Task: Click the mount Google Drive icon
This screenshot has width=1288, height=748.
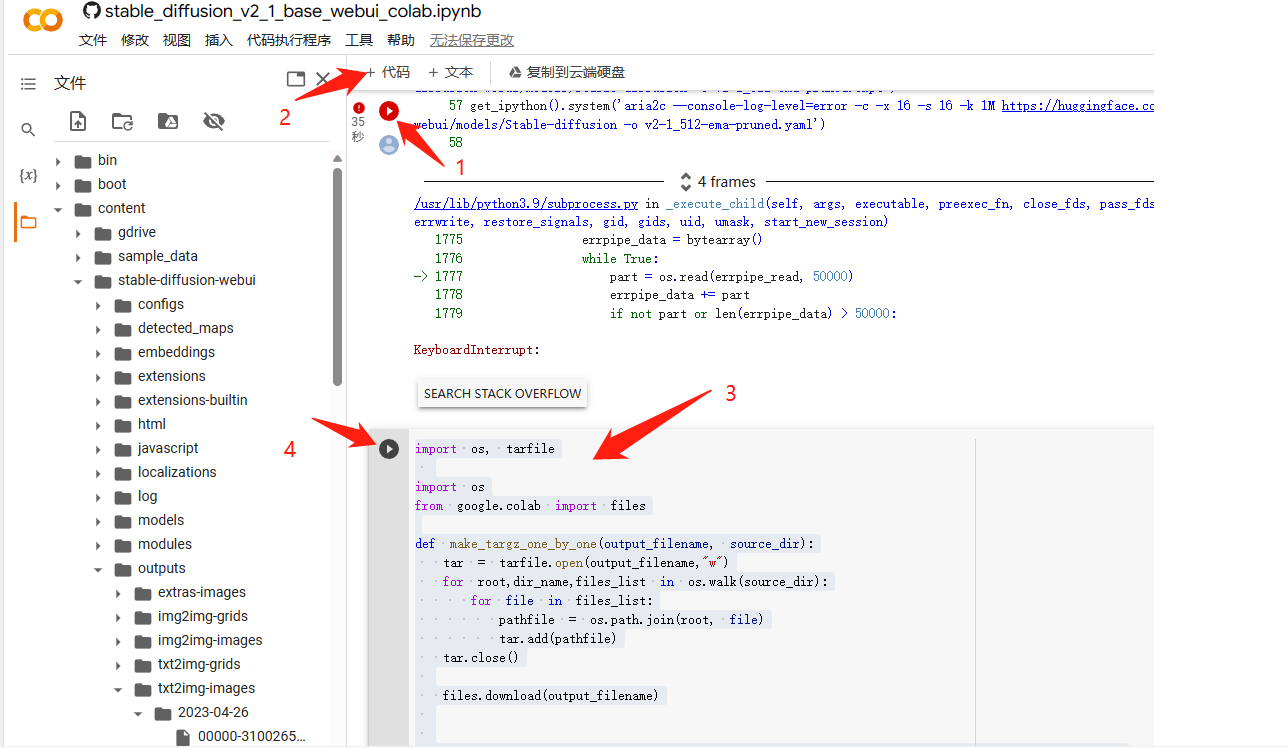Action: click(x=168, y=122)
